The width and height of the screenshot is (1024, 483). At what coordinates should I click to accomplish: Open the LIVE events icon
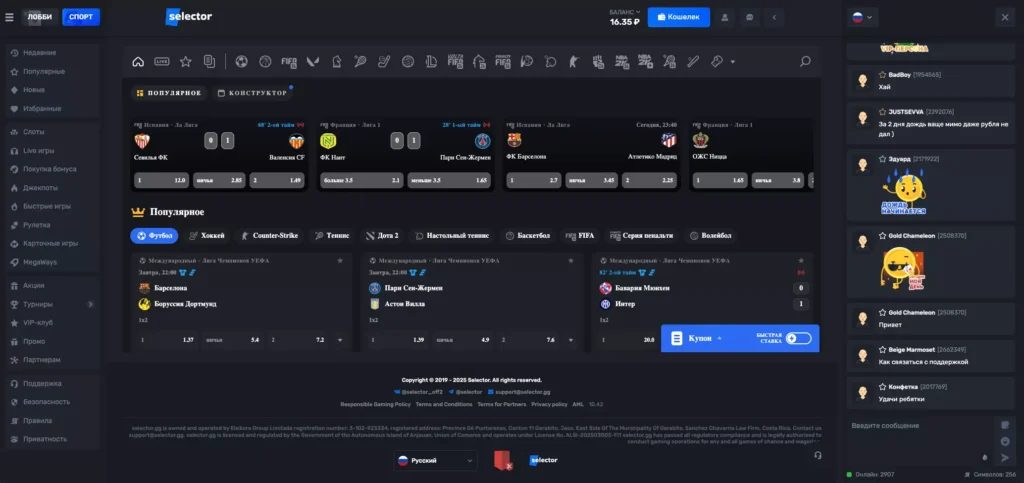coord(161,61)
